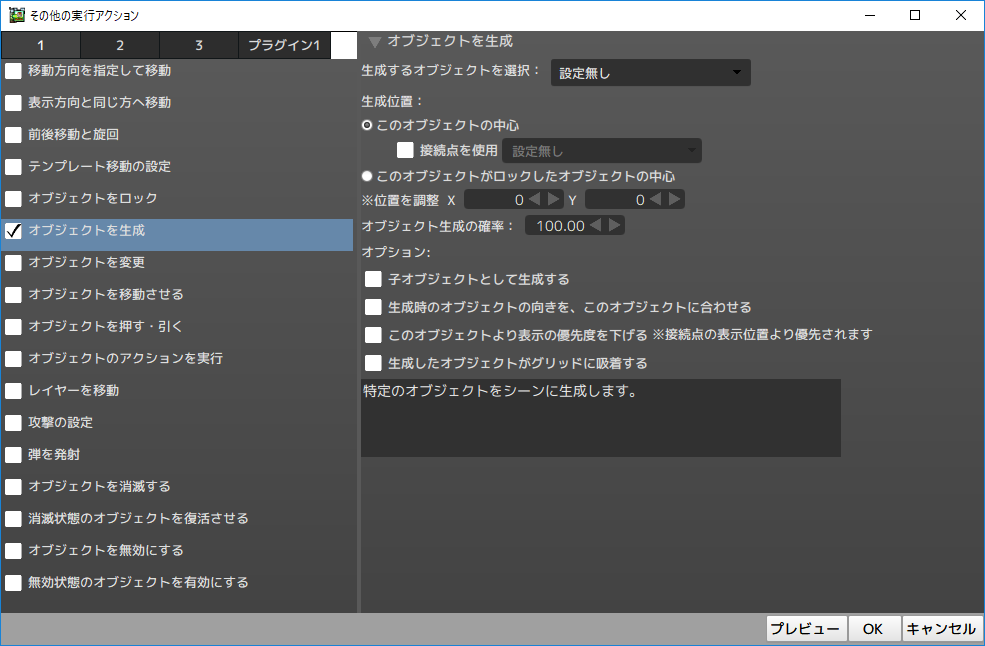
Task: Check オブジェクトを移動させる
Action: pyautogui.click(x=13, y=295)
